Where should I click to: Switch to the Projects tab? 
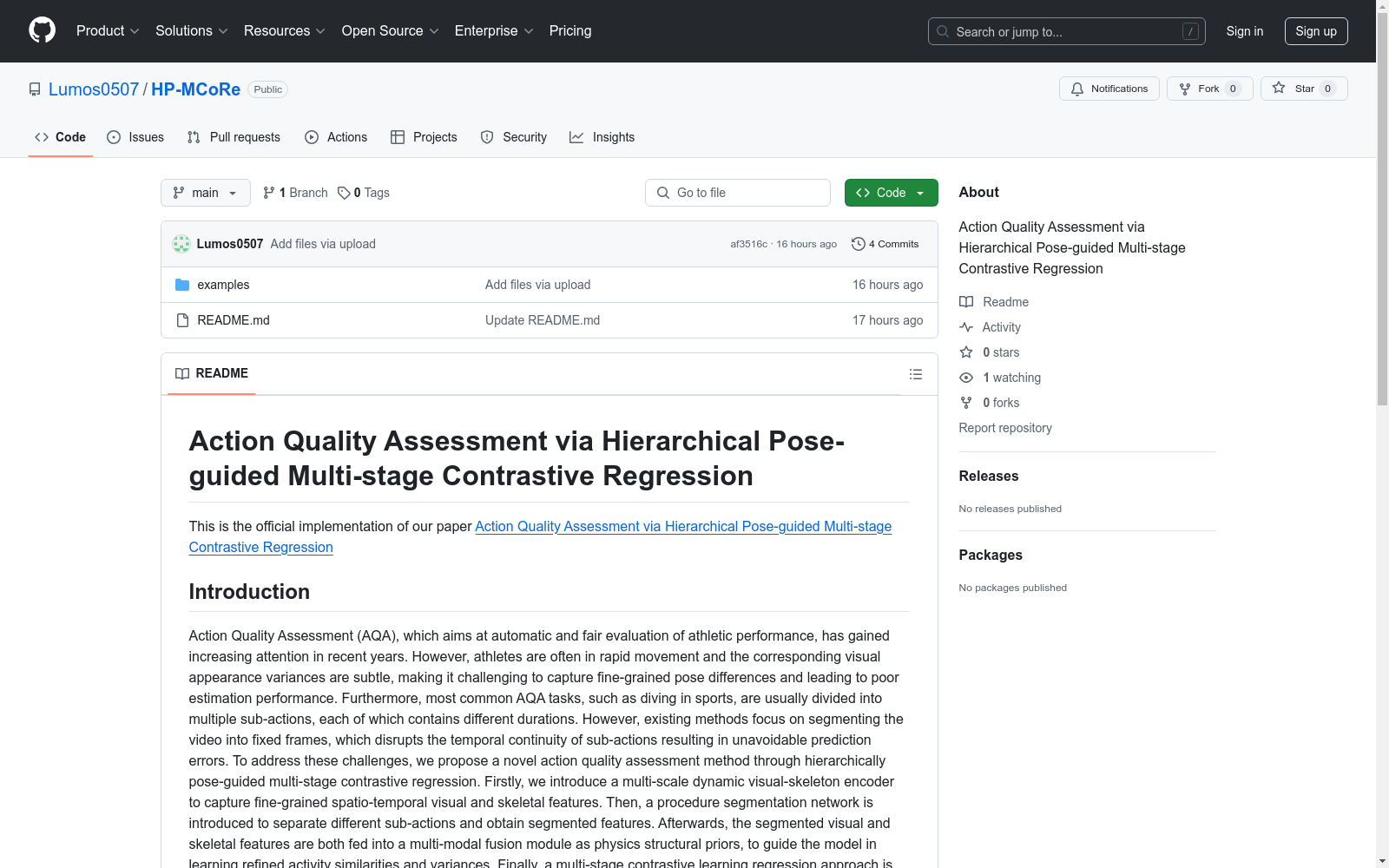[424, 137]
